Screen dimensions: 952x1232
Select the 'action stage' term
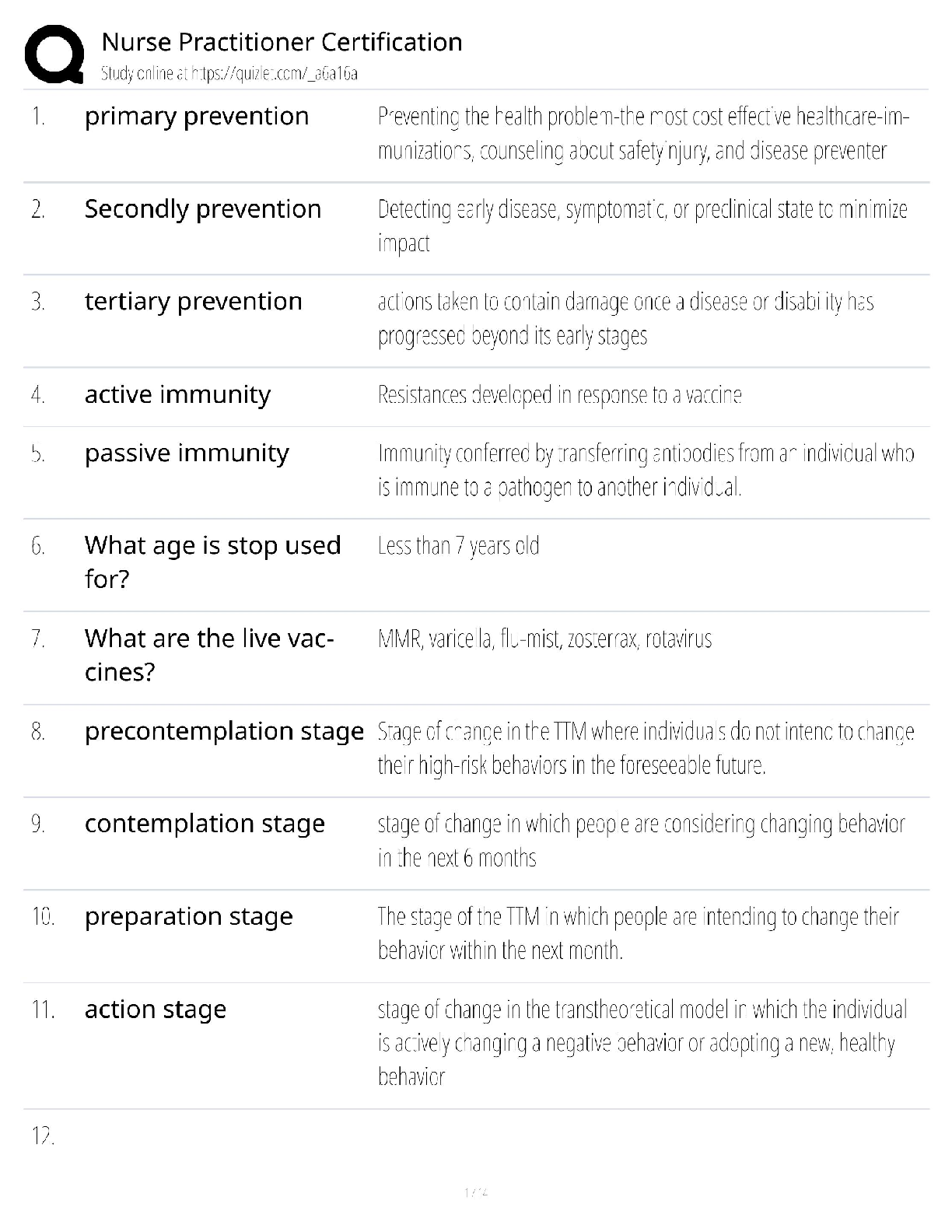pos(156,1010)
